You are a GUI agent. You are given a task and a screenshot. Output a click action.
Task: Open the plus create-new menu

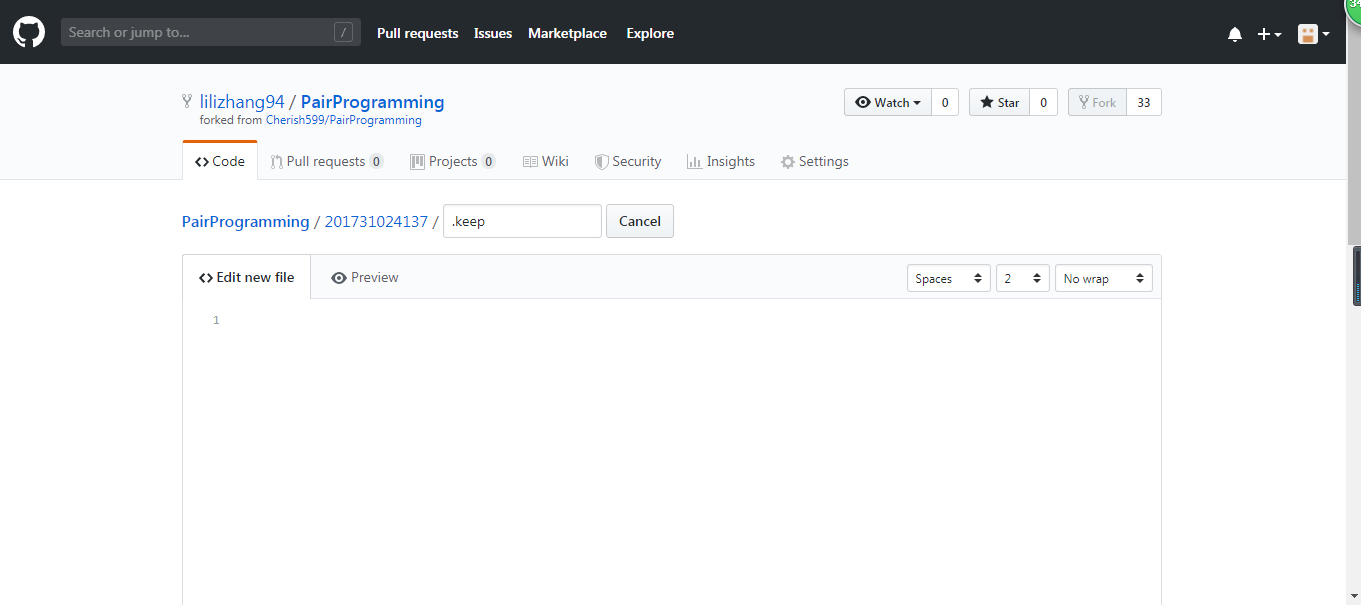1269,34
